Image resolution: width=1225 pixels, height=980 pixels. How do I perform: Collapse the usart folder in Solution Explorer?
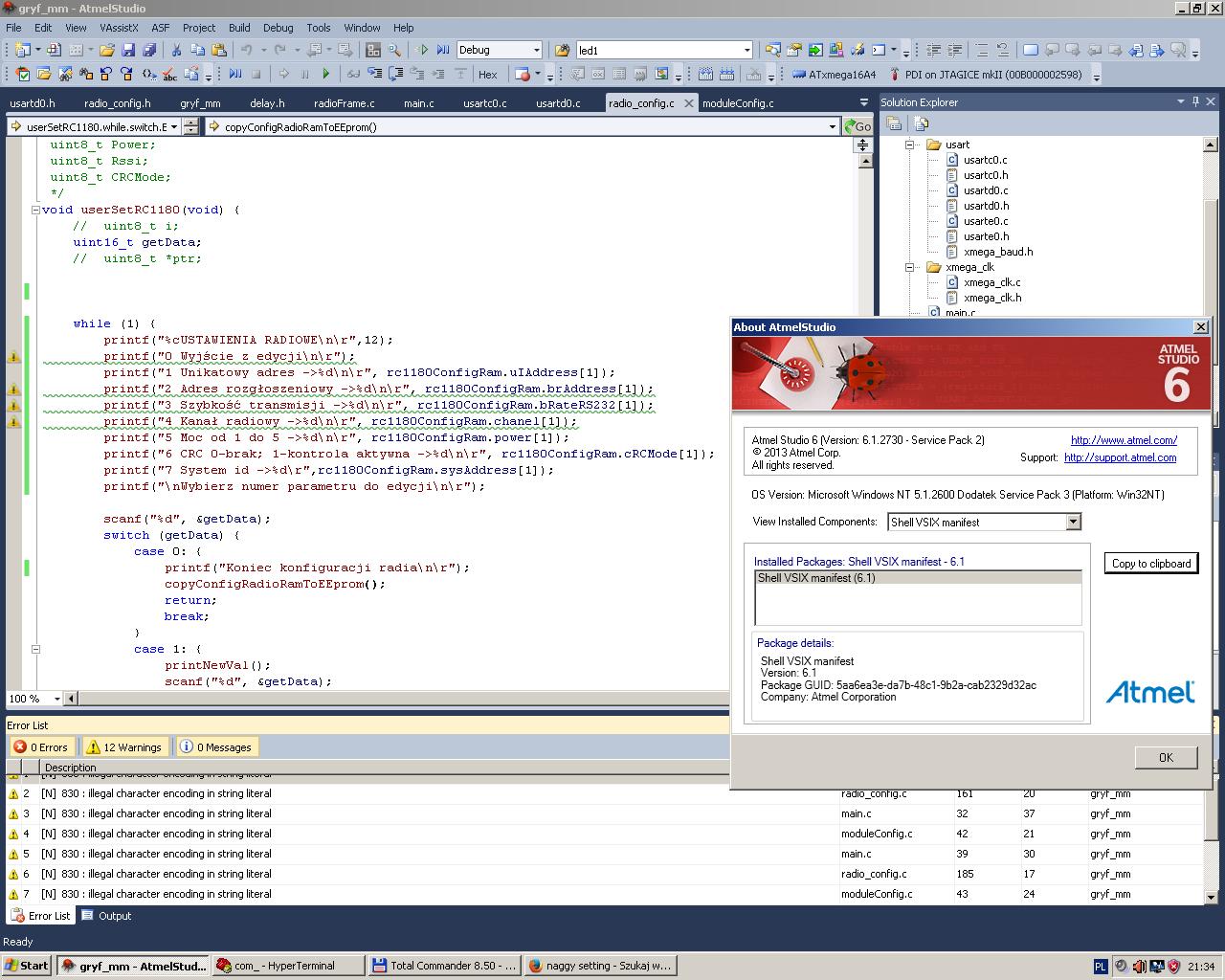[x=909, y=145]
